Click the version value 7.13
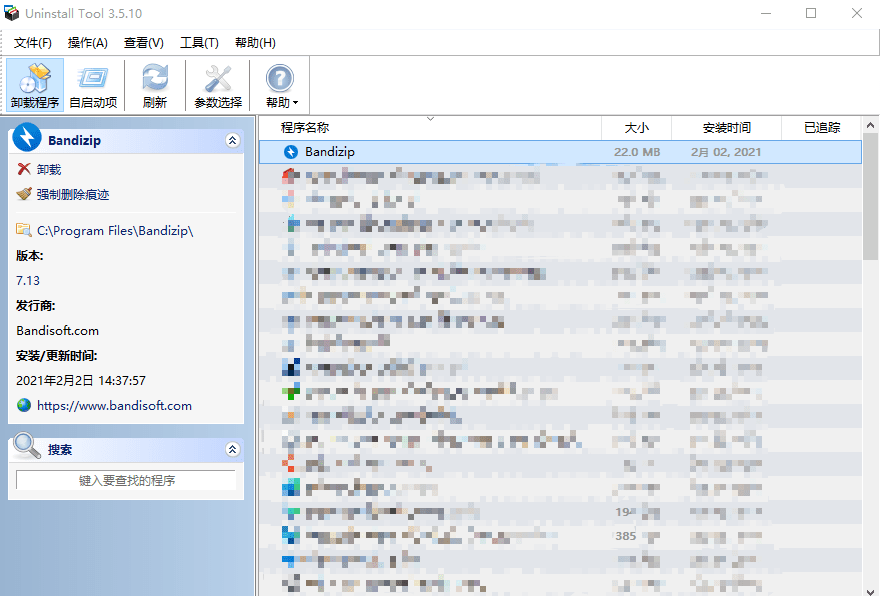Viewport: 880px width, 596px height. pyautogui.click(x=28, y=281)
